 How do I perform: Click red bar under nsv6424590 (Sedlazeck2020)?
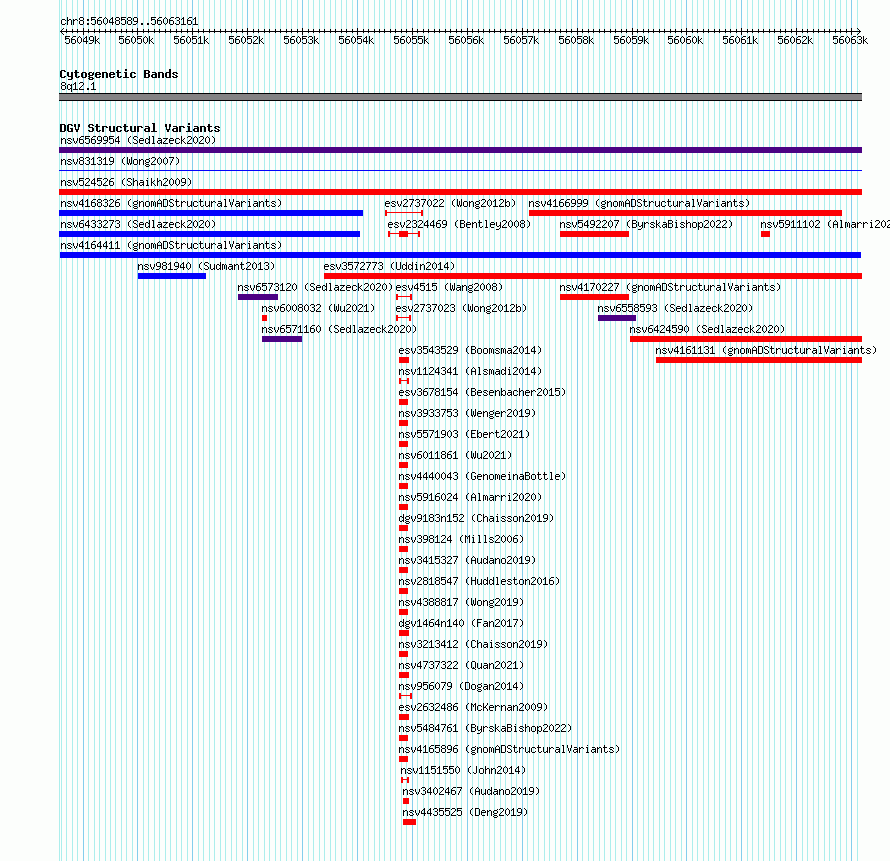pos(746,339)
